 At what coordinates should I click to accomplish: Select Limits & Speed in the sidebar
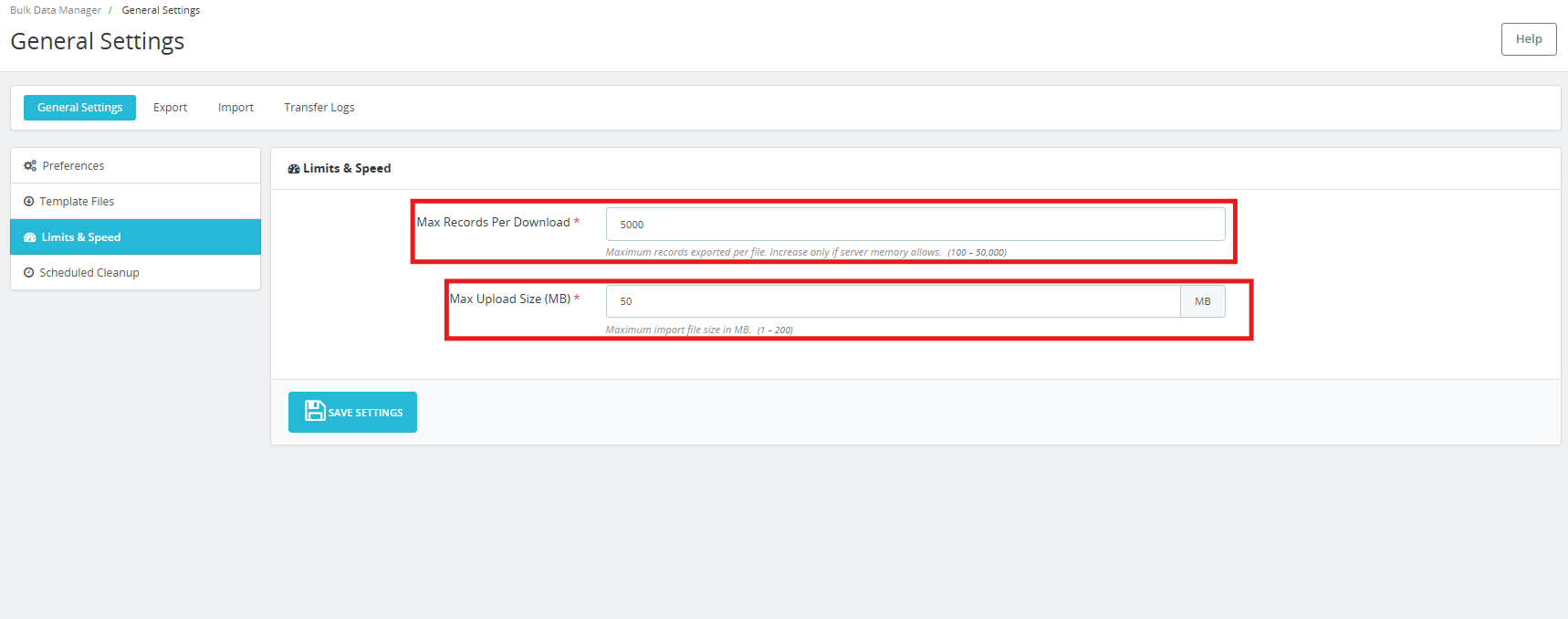[135, 237]
